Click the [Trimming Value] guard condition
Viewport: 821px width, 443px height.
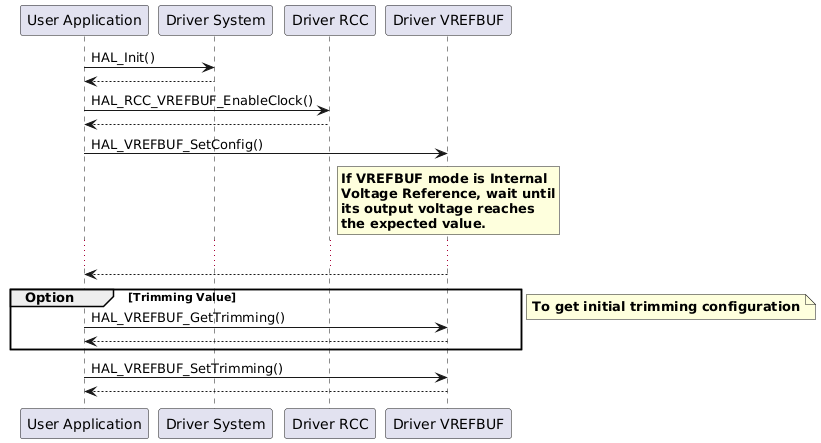[182, 297]
